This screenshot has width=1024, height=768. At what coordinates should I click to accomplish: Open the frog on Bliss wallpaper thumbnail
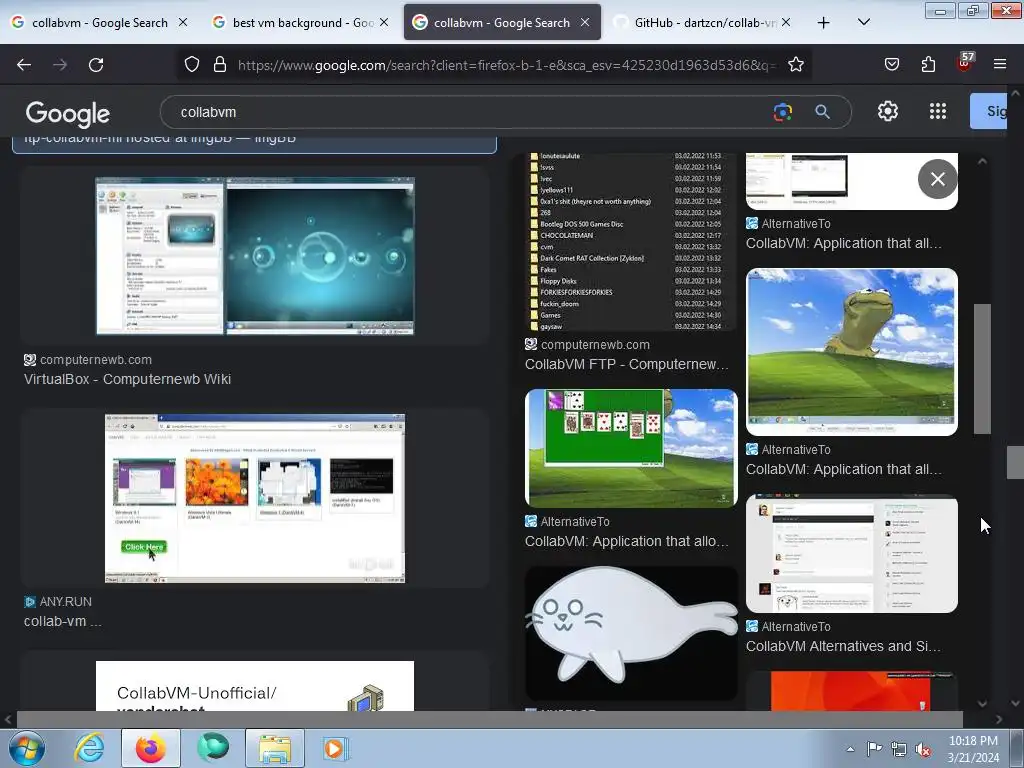852,352
